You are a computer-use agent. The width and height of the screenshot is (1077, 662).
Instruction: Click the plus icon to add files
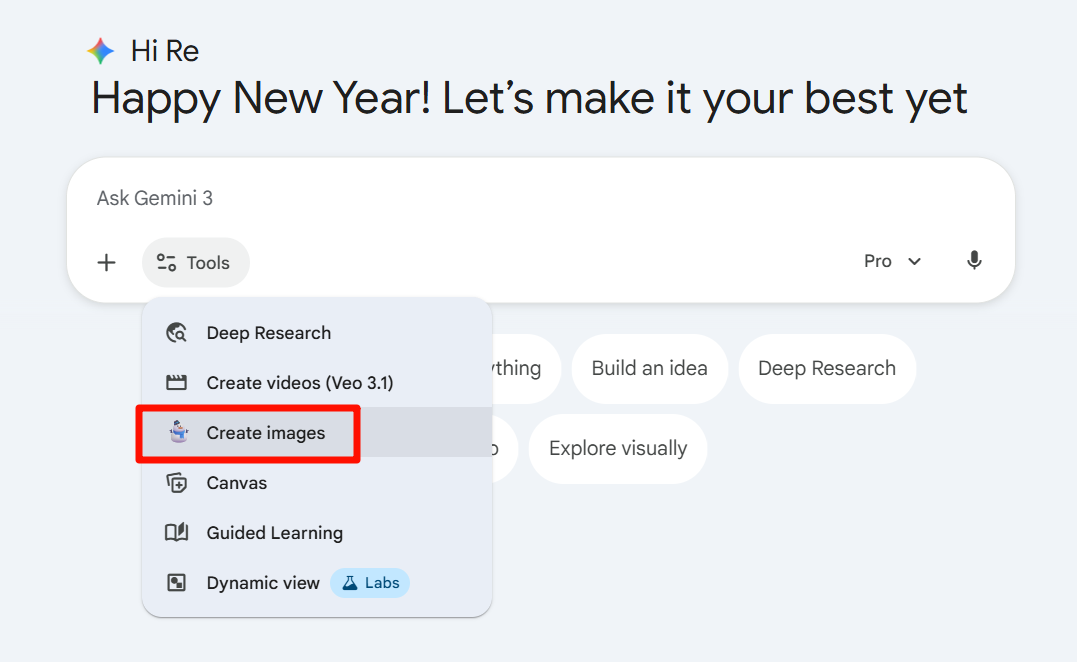pyautogui.click(x=107, y=262)
